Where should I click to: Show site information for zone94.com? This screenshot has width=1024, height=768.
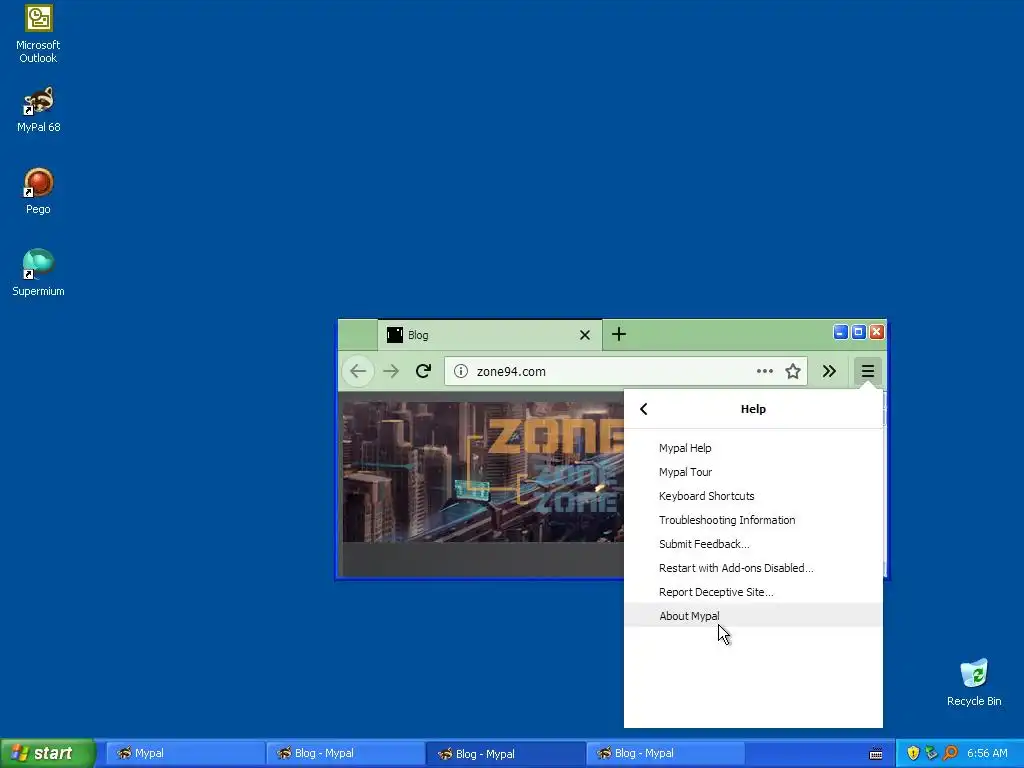(460, 372)
